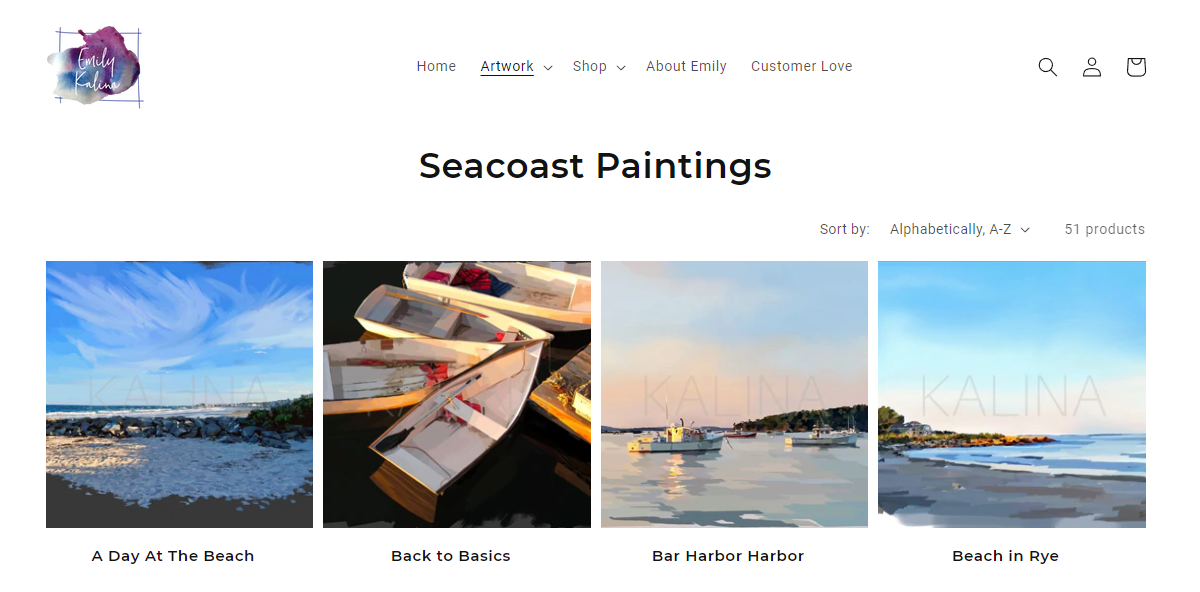Open the About Emily page
Viewport: 1200px width, 592px height.
[x=686, y=67]
